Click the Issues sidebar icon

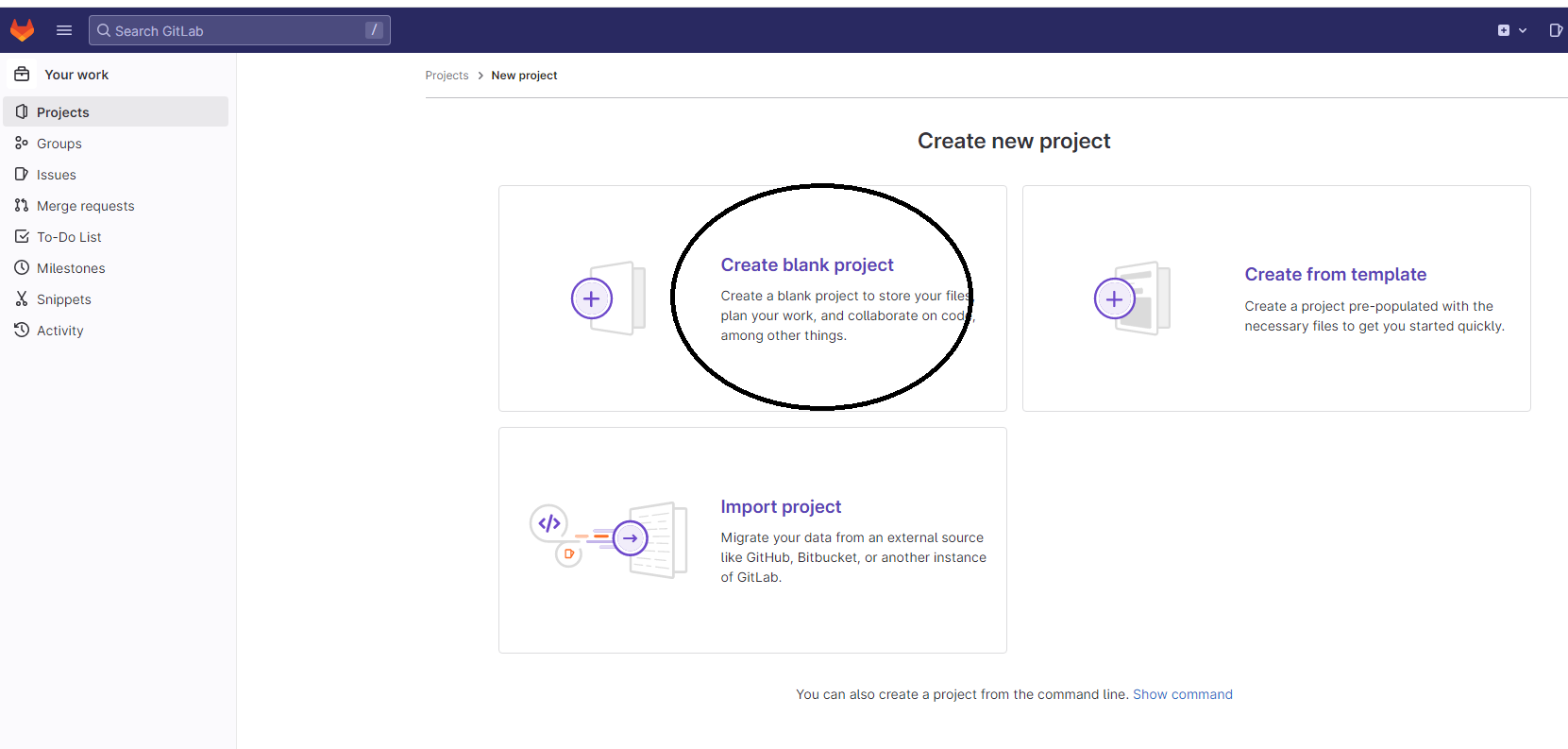pyautogui.click(x=22, y=174)
